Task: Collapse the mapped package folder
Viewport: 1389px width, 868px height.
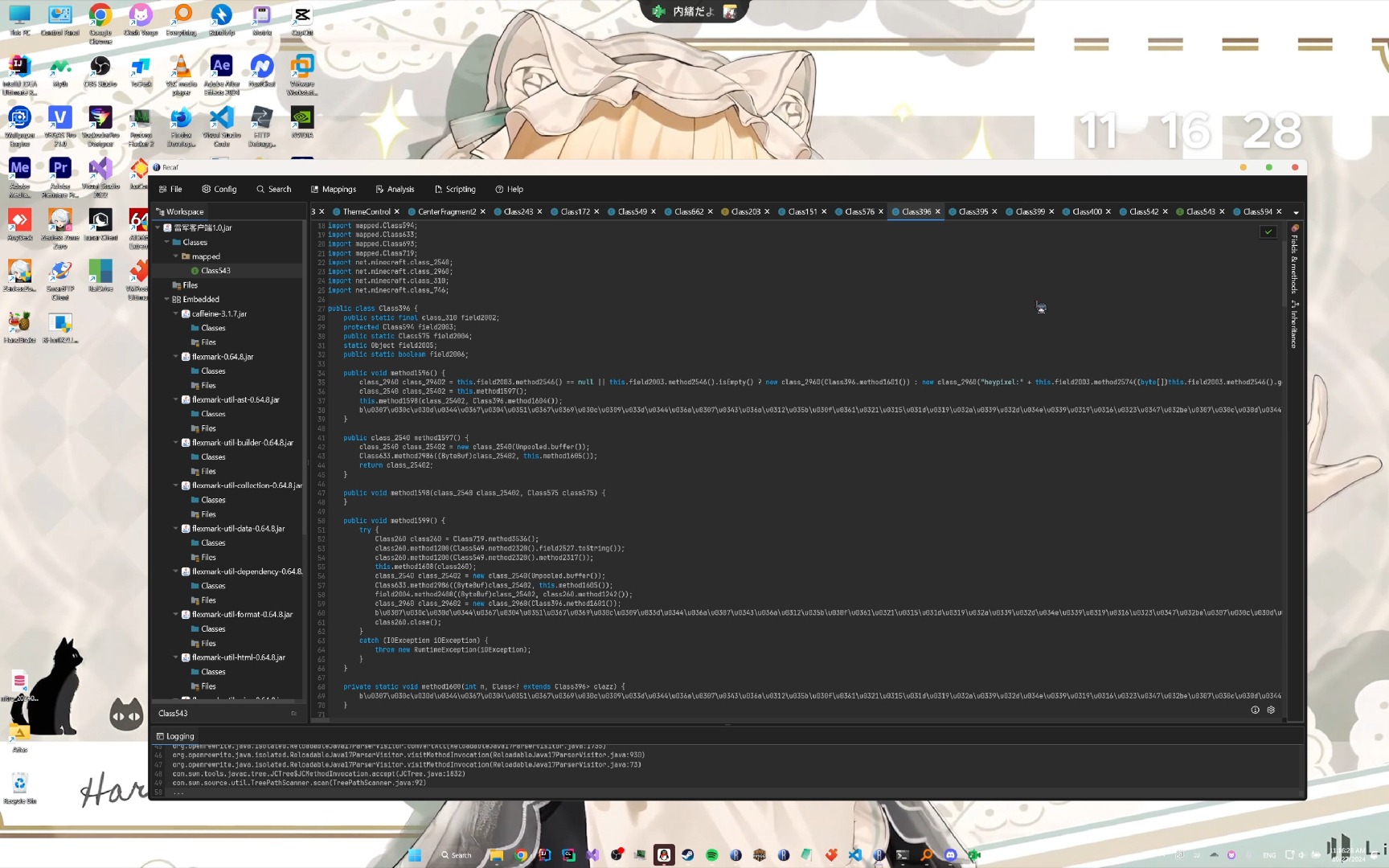Action: tap(176, 256)
